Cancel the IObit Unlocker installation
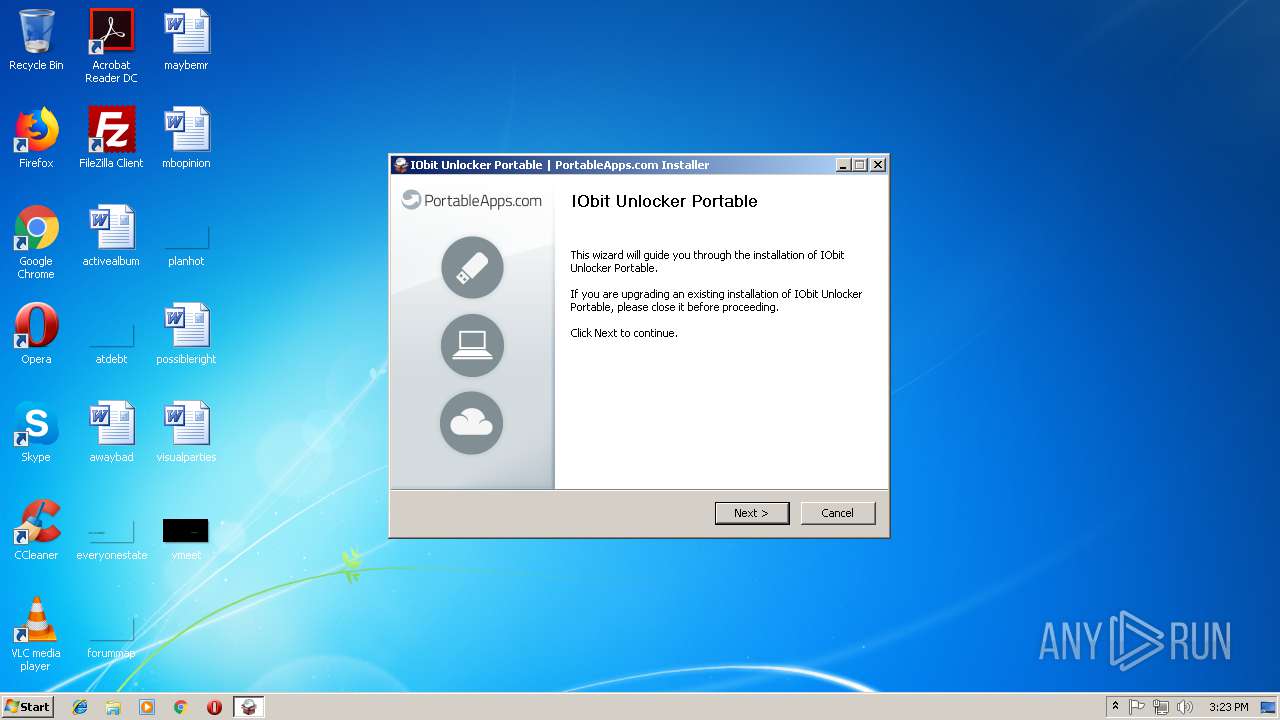 838,513
